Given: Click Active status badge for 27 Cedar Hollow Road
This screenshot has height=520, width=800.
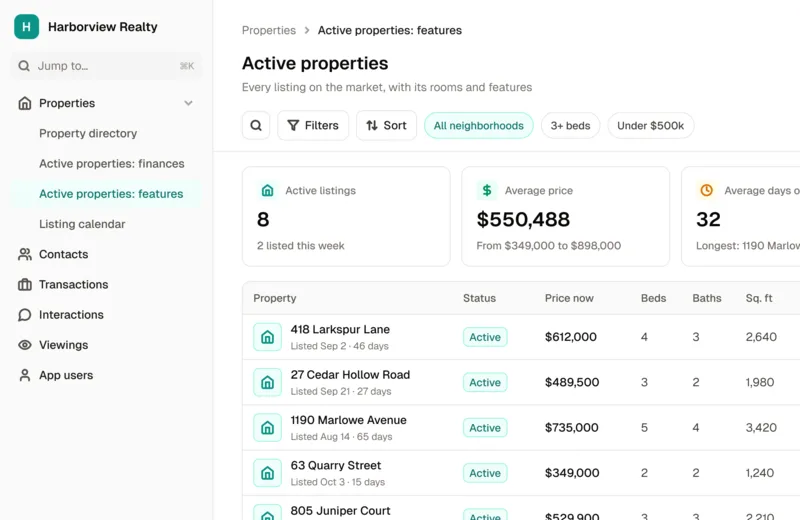Looking at the screenshot, I should tap(485, 382).
